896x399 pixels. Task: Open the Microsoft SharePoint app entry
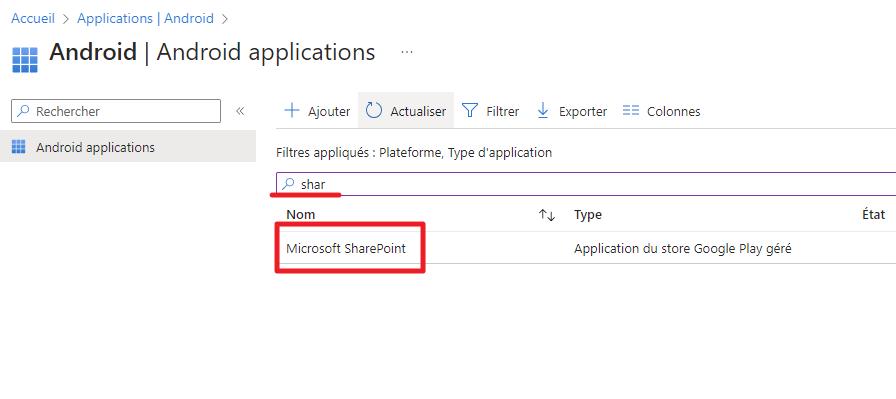[x=346, y=249]
